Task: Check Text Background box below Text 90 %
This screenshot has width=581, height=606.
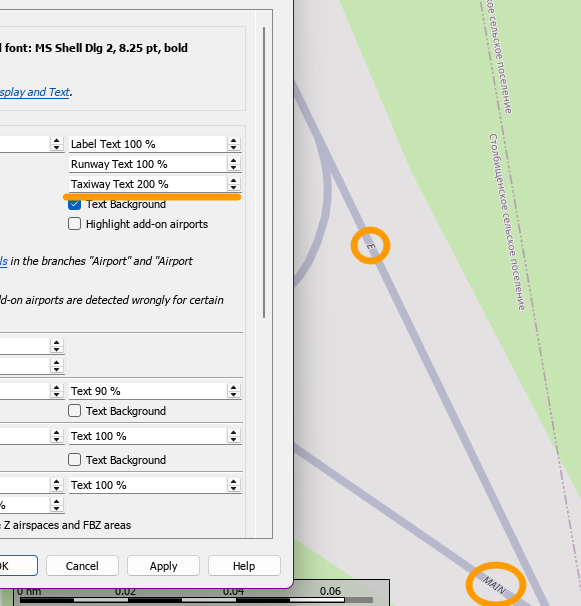Action: click(x=75, y=410)
